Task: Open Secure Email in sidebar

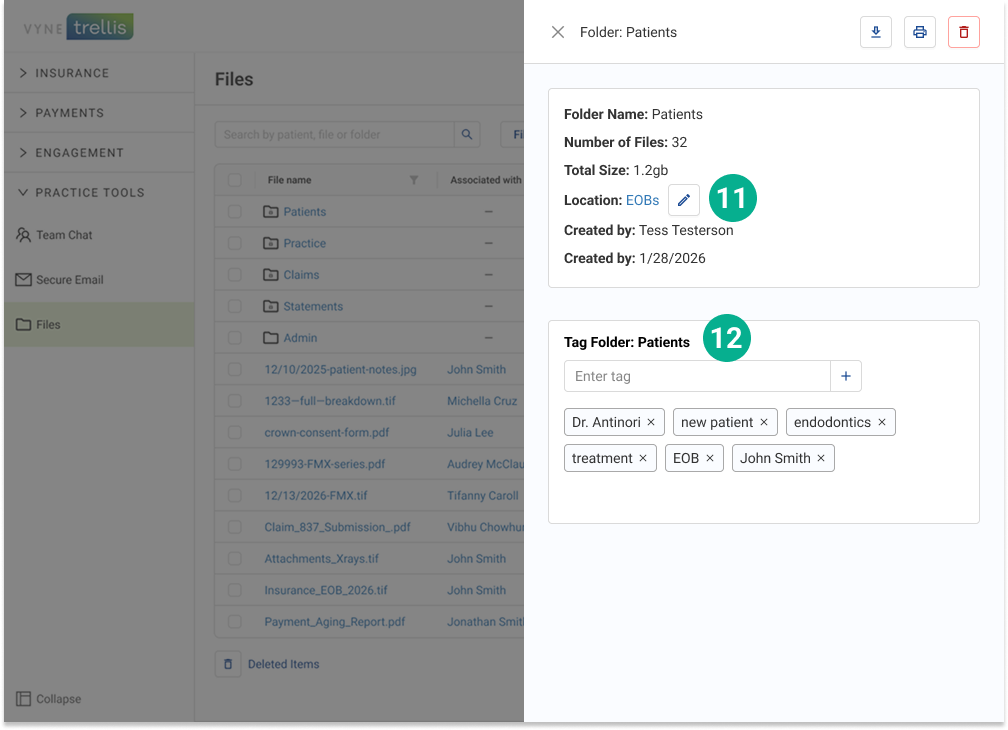Action: 69,280
